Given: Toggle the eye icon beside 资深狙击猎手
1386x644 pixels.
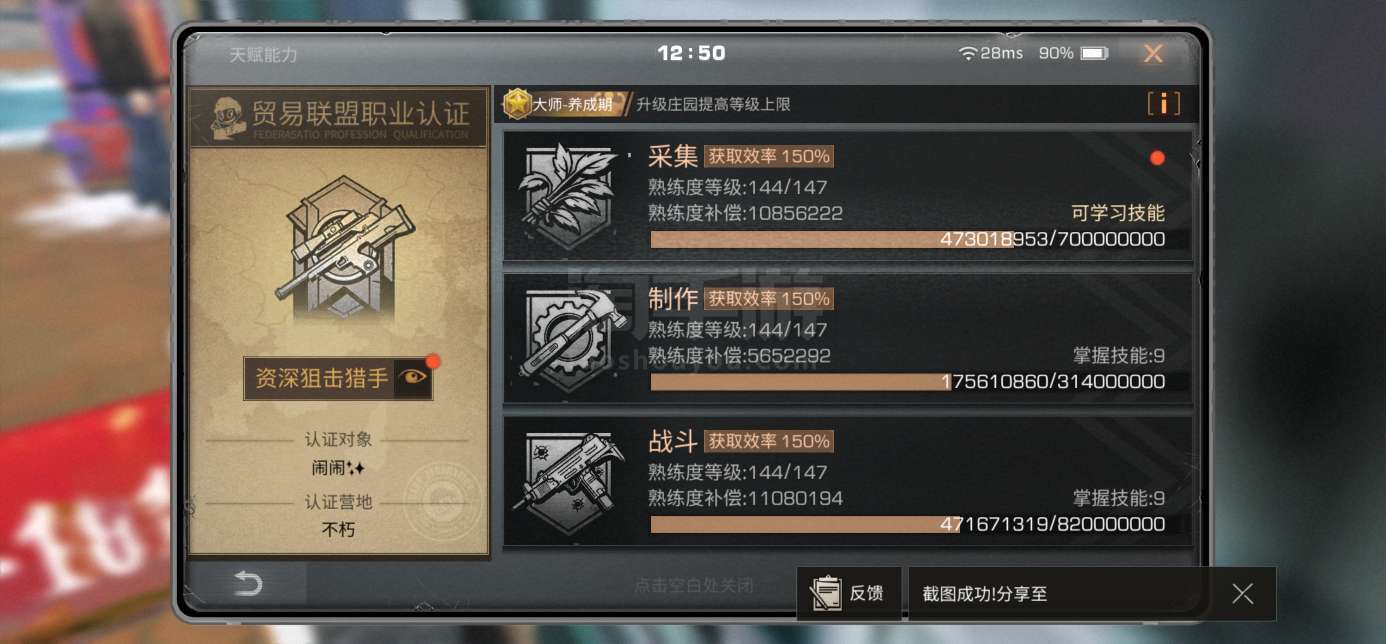Looking at the screenshot, I should tap(412, 378).
